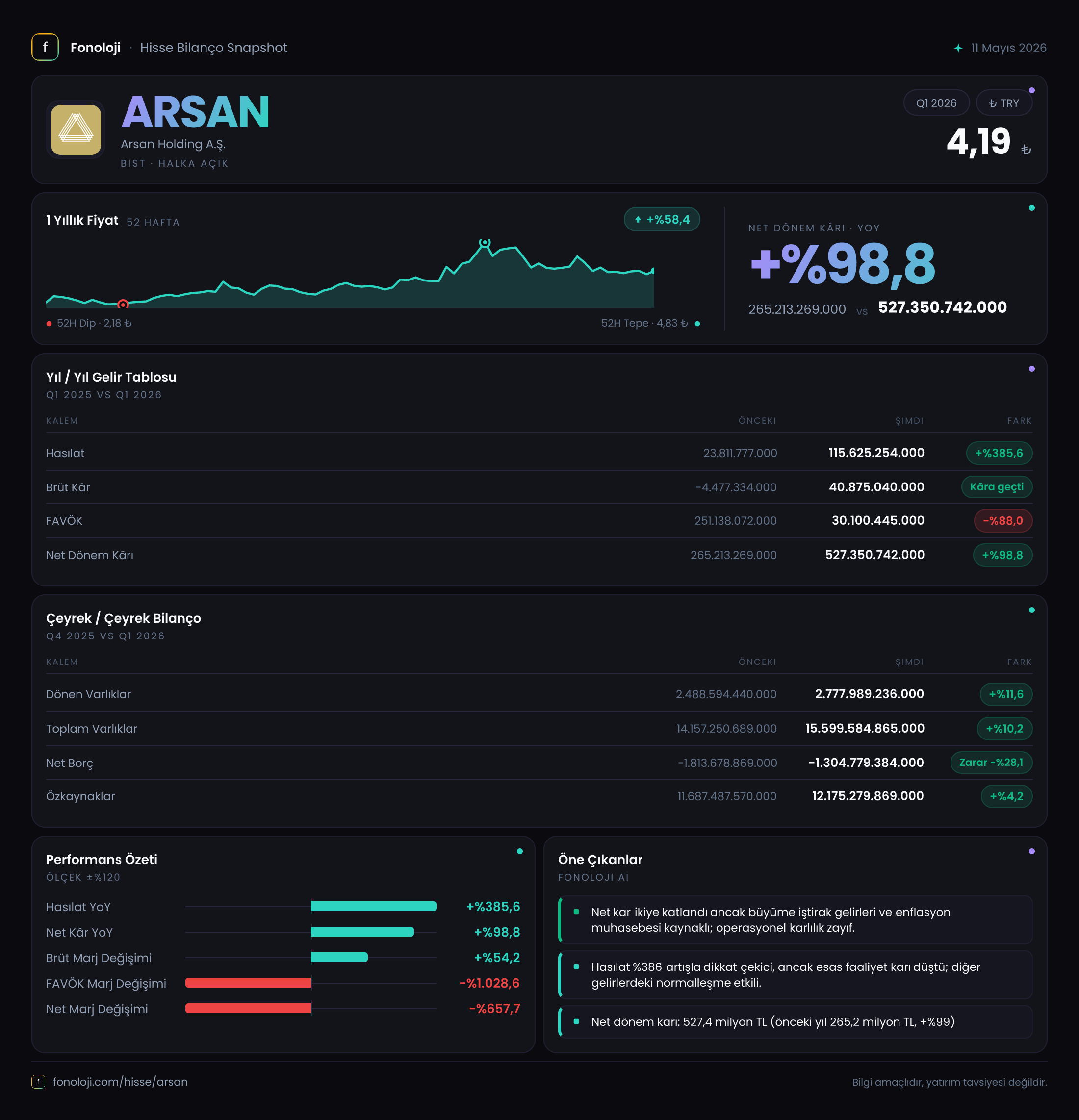This screenshot has height=1120, width=1079.
Task: Click the 'Performans Özeti' heading
Action: [x=102, y=860]
